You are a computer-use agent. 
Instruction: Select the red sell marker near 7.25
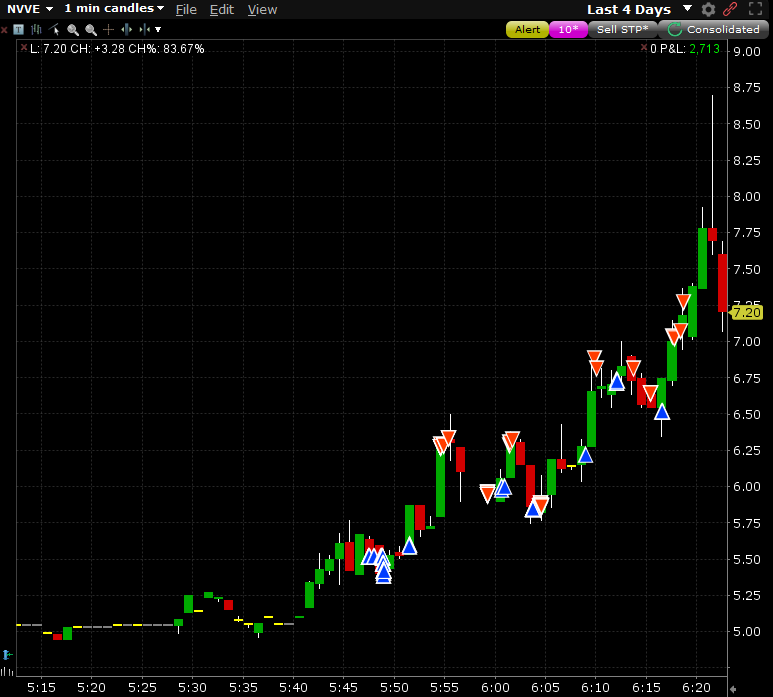coord(683,302)
